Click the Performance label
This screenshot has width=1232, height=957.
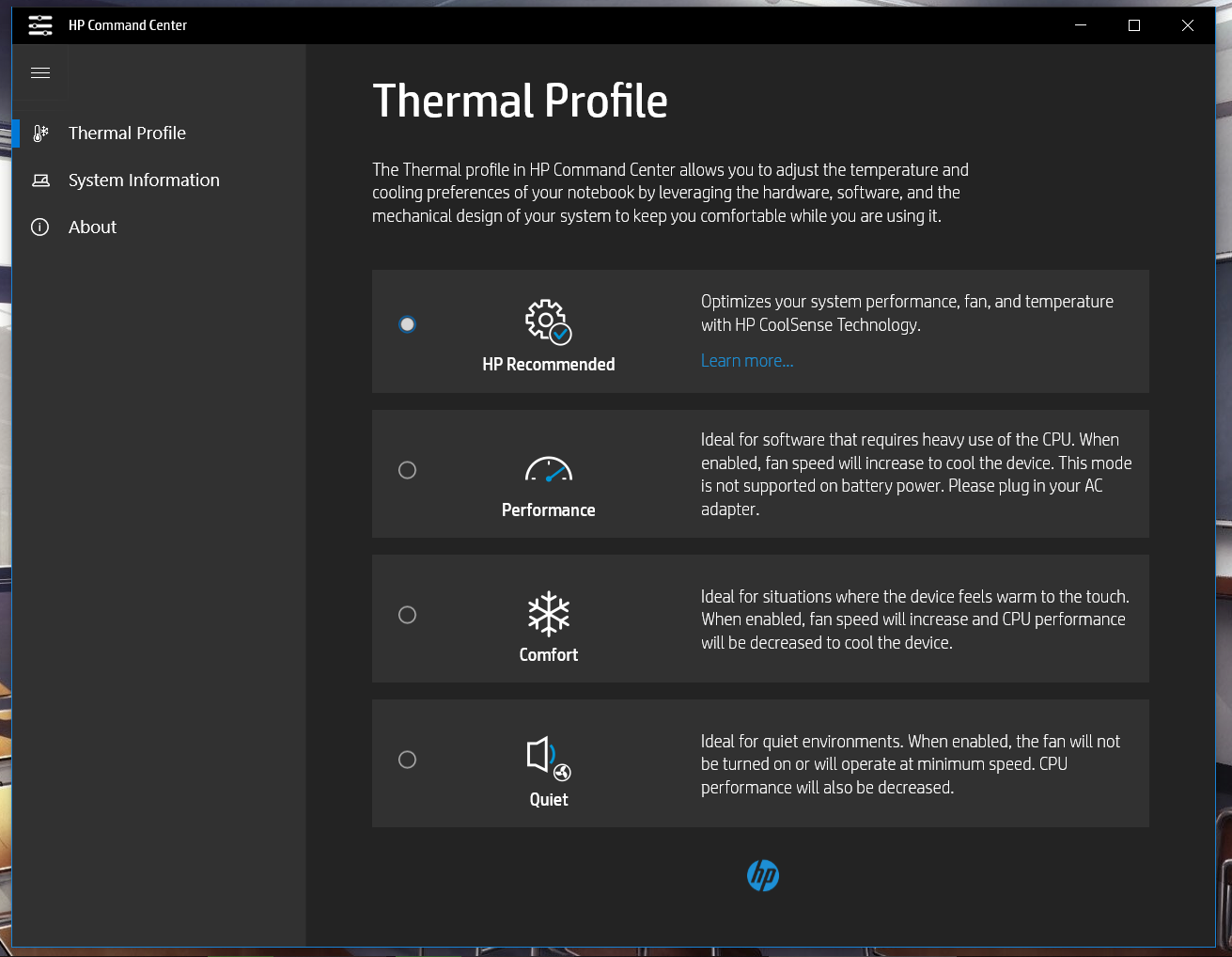[549, 510]
